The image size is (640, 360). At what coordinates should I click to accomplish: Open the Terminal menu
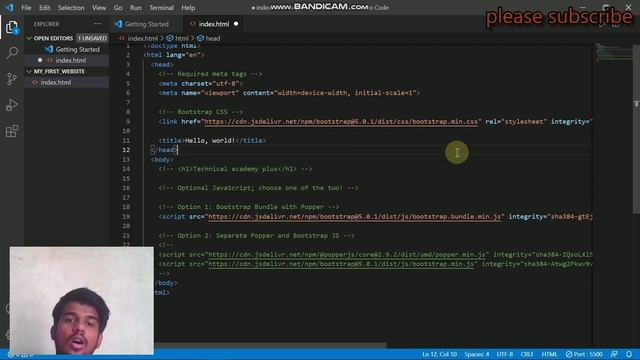(x=161, y=8)
